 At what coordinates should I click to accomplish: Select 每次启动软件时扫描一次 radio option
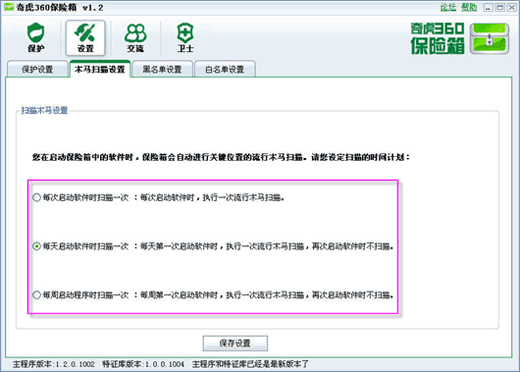(37, 197)
